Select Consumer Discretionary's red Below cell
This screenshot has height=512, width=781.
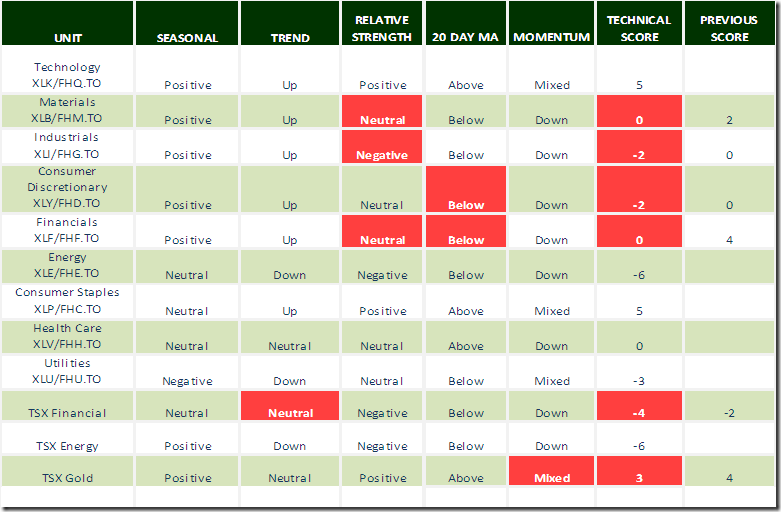(466, 190)
